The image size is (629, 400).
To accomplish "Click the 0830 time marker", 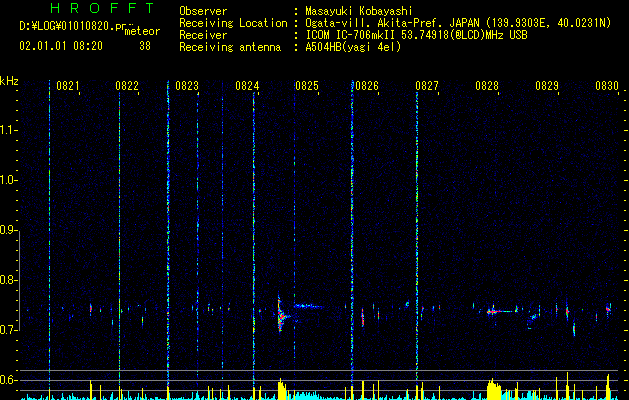I will point(607,86).
